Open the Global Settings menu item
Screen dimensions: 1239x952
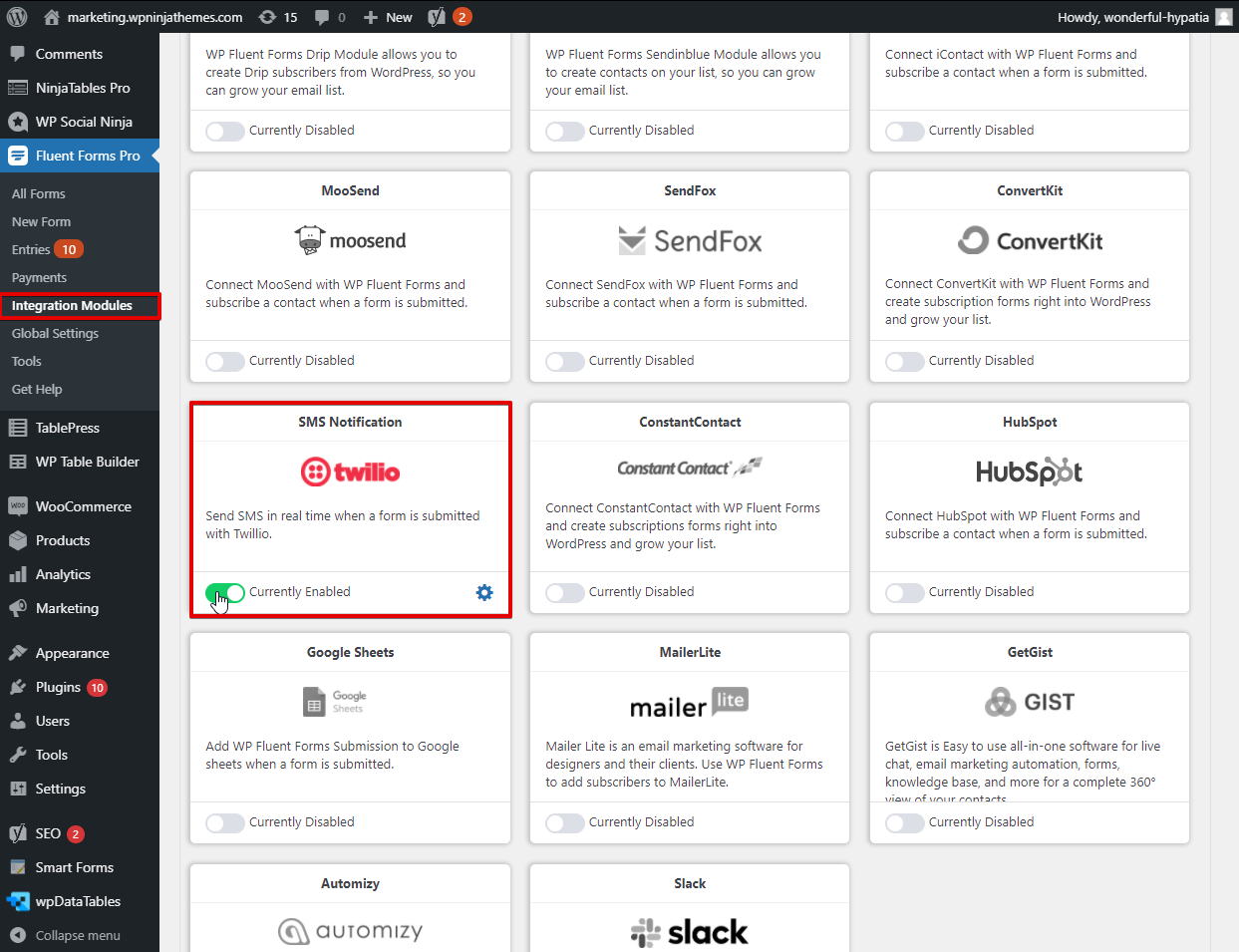pyautogui.click(x=53, y=333)
